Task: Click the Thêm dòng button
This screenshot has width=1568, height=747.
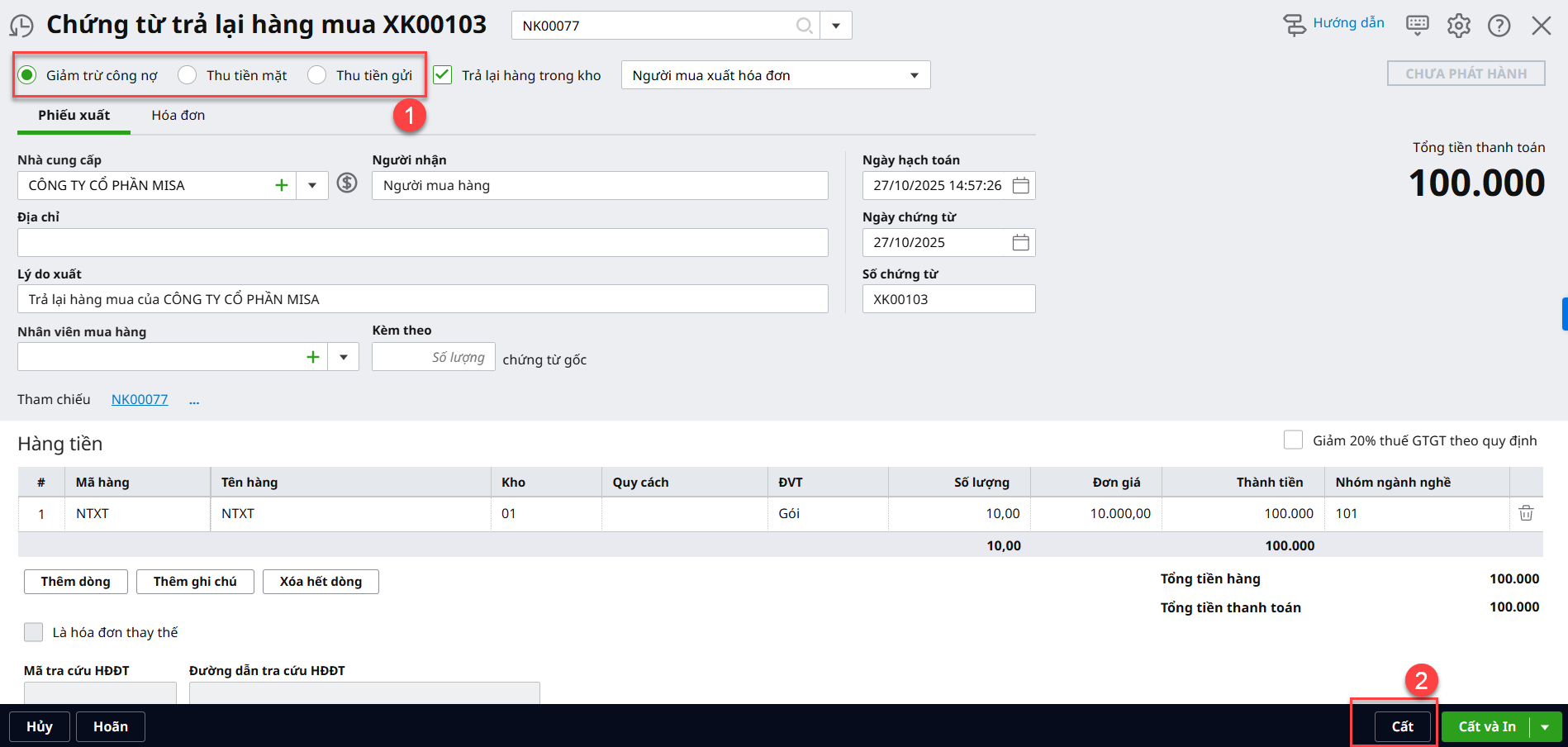Action: [x=75, y=582]
